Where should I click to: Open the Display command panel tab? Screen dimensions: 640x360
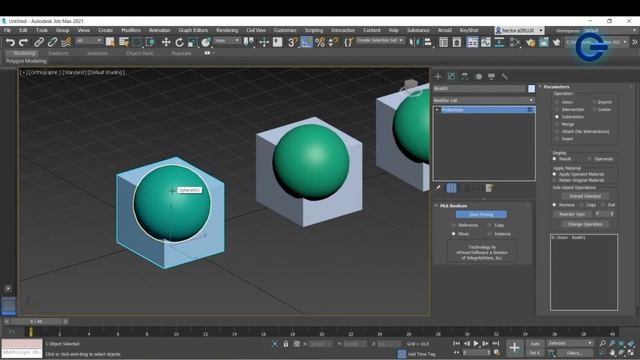491,76
